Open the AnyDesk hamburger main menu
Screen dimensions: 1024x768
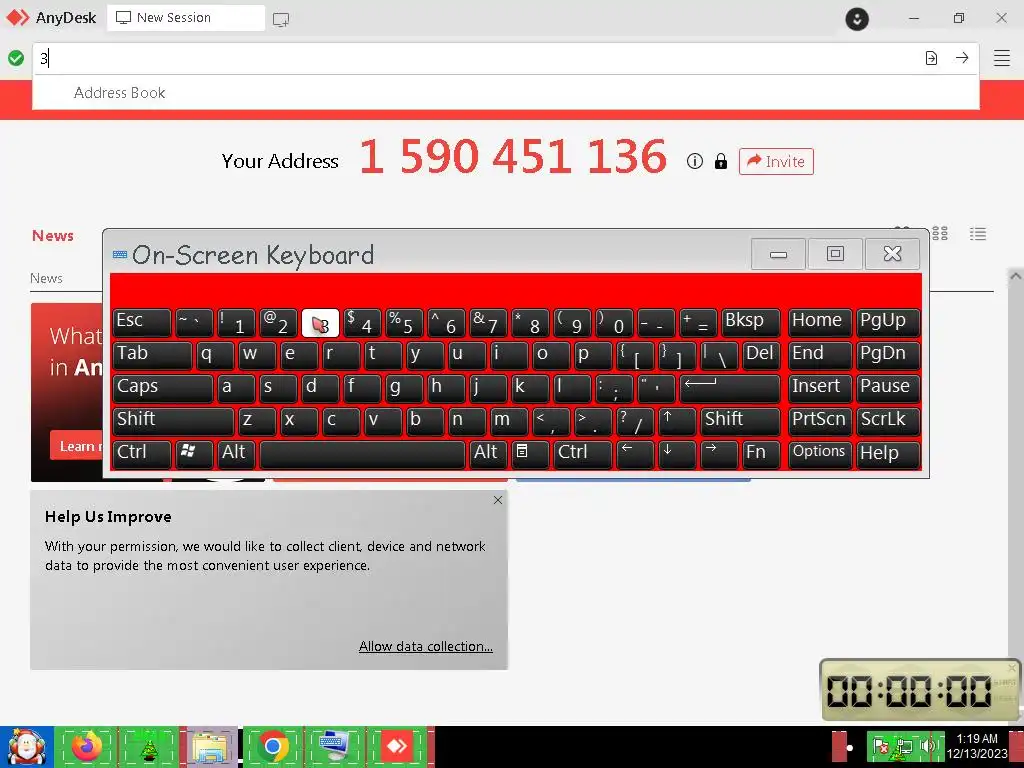pos(1002,58)
